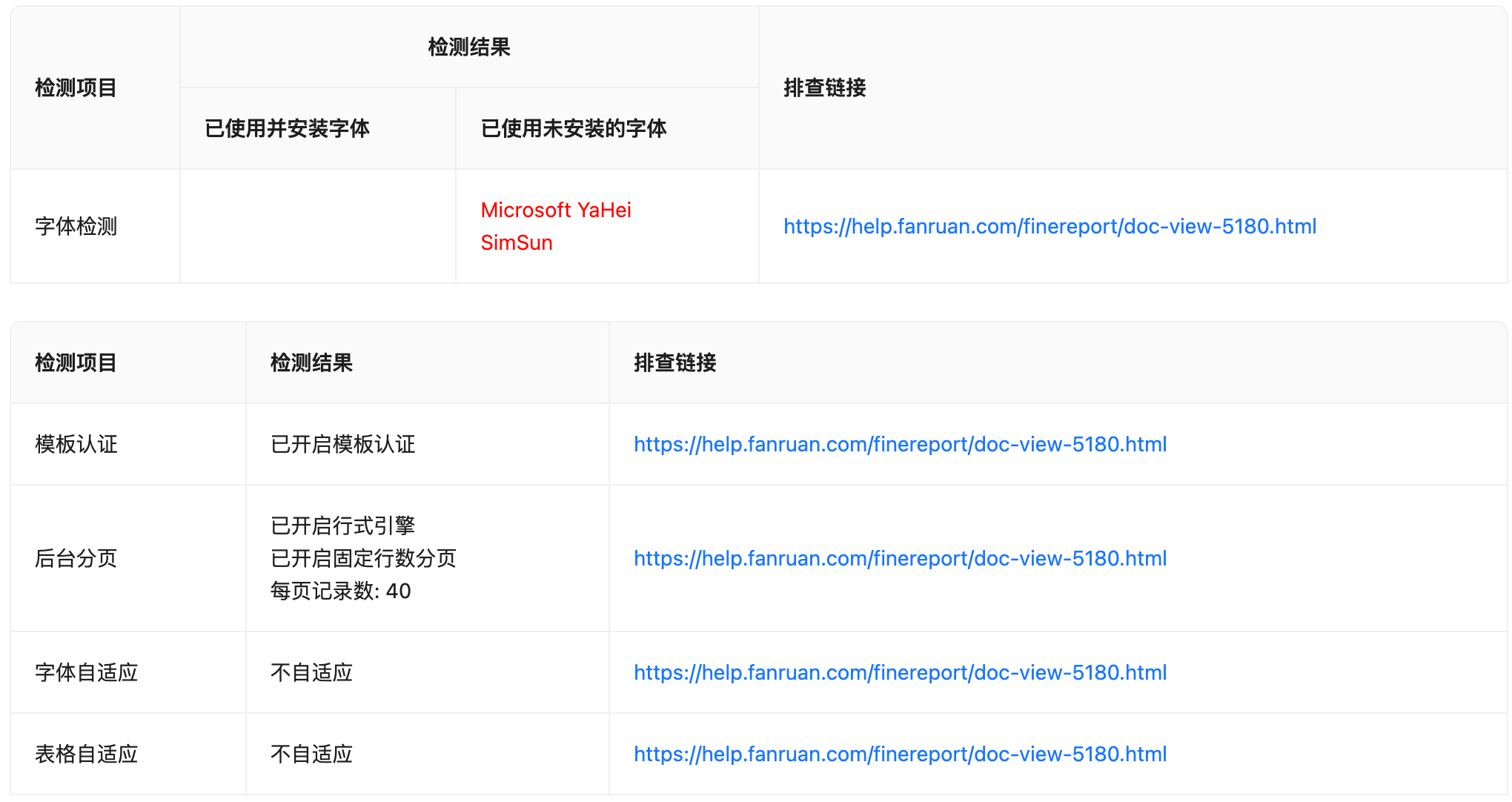The height and width of the screenshot is (802, 1512).
Task: Click the 检测项目 header in second table
Action: tap(76, 362)
